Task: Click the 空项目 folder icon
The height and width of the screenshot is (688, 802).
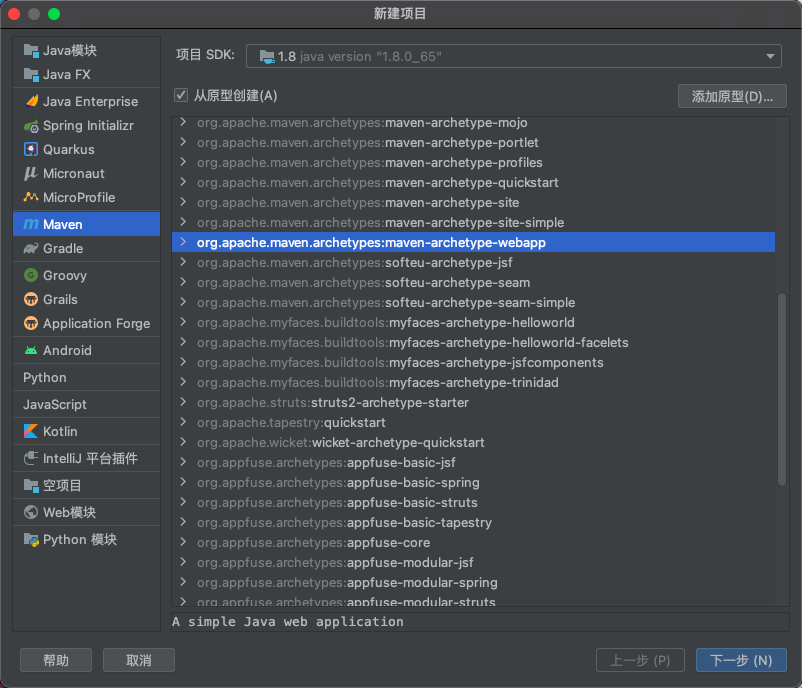Action: (31, 485)
